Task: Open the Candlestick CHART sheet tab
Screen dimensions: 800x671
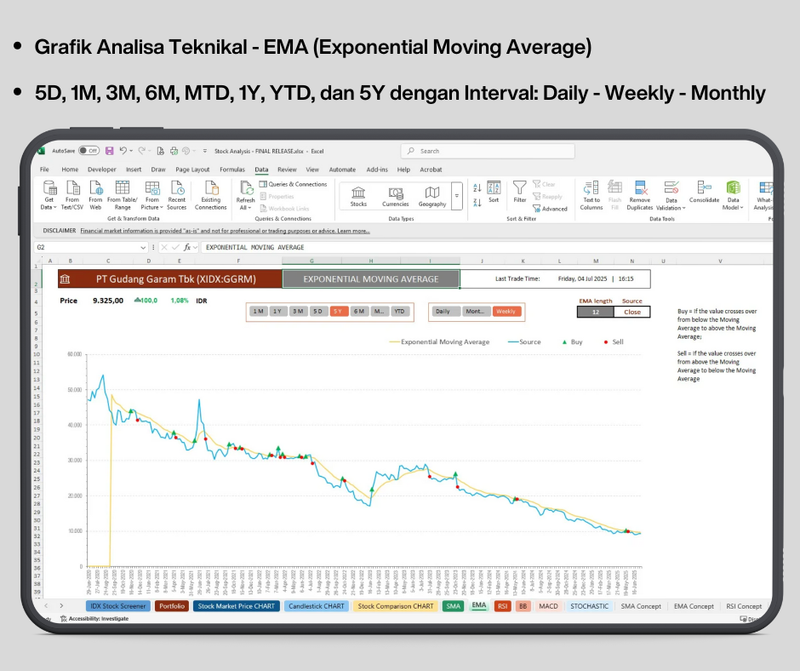Action: click(316, 606)
